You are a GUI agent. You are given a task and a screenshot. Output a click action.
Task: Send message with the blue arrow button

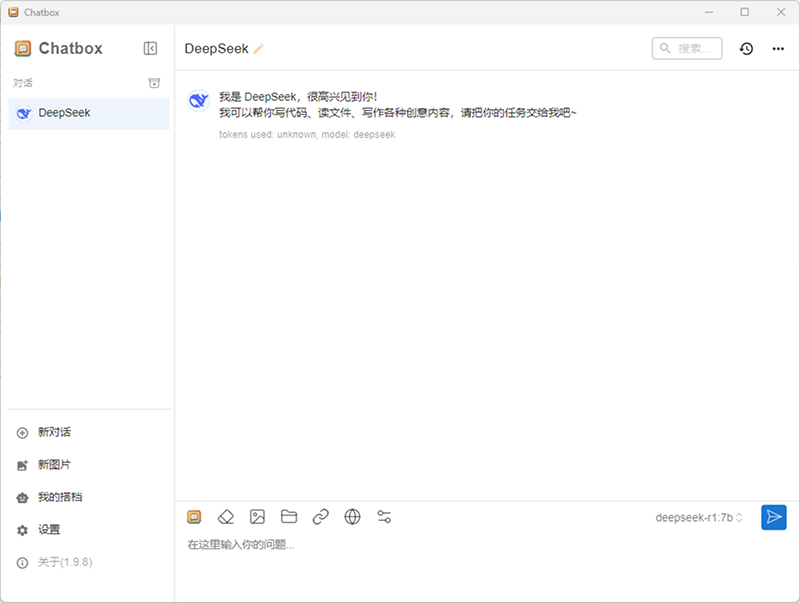(x=773, y=517)
